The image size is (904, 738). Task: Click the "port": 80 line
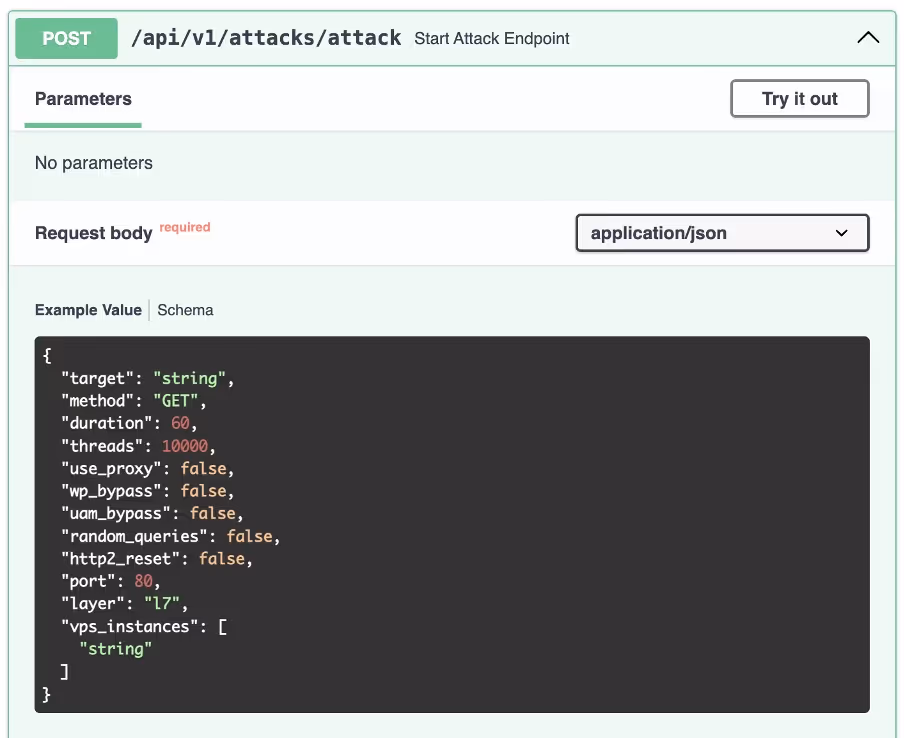tap(111, 582)
